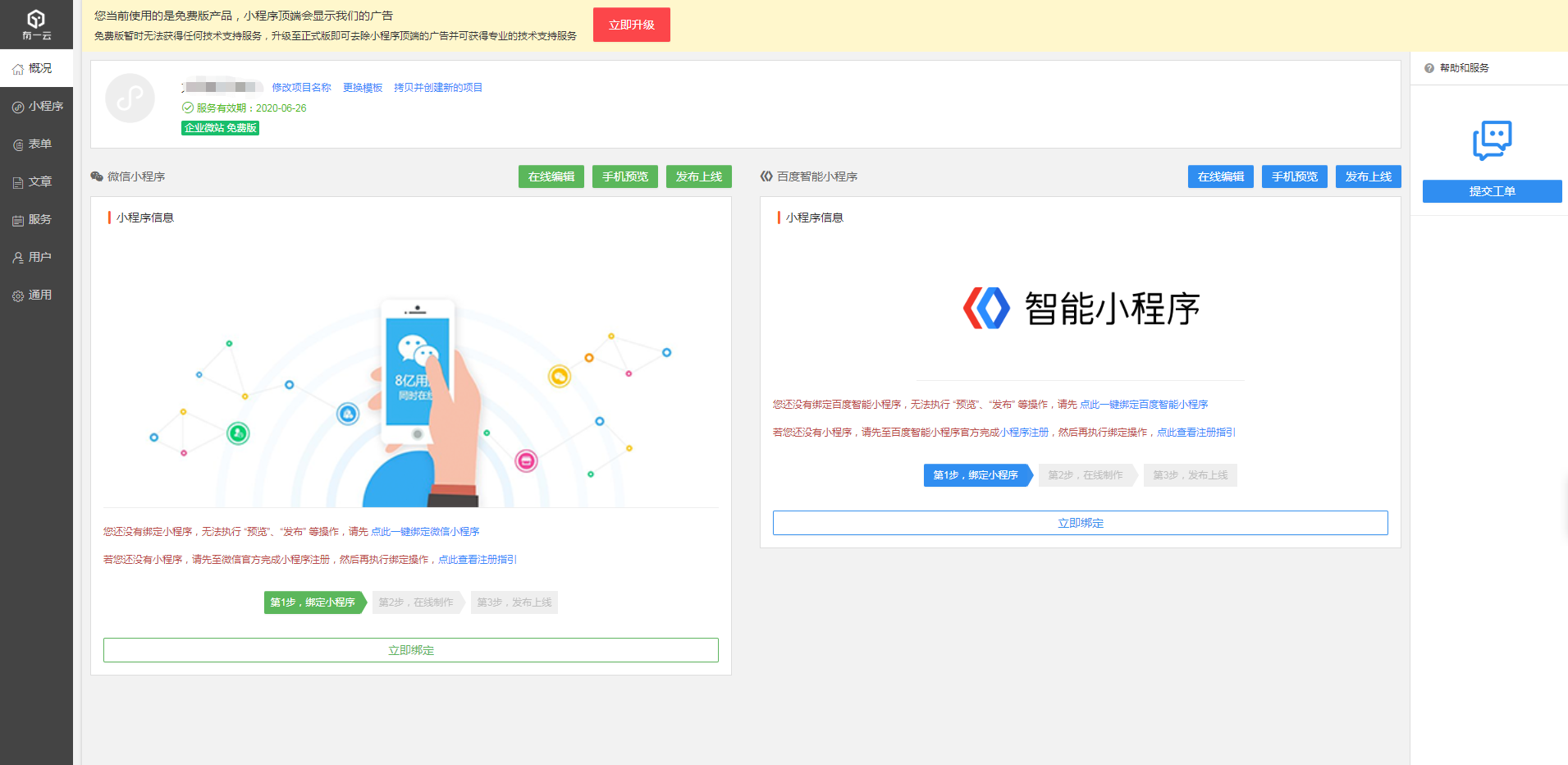Click the document icon beside 文章
The width and height of the screenshot is (1568, 765).
18,182
